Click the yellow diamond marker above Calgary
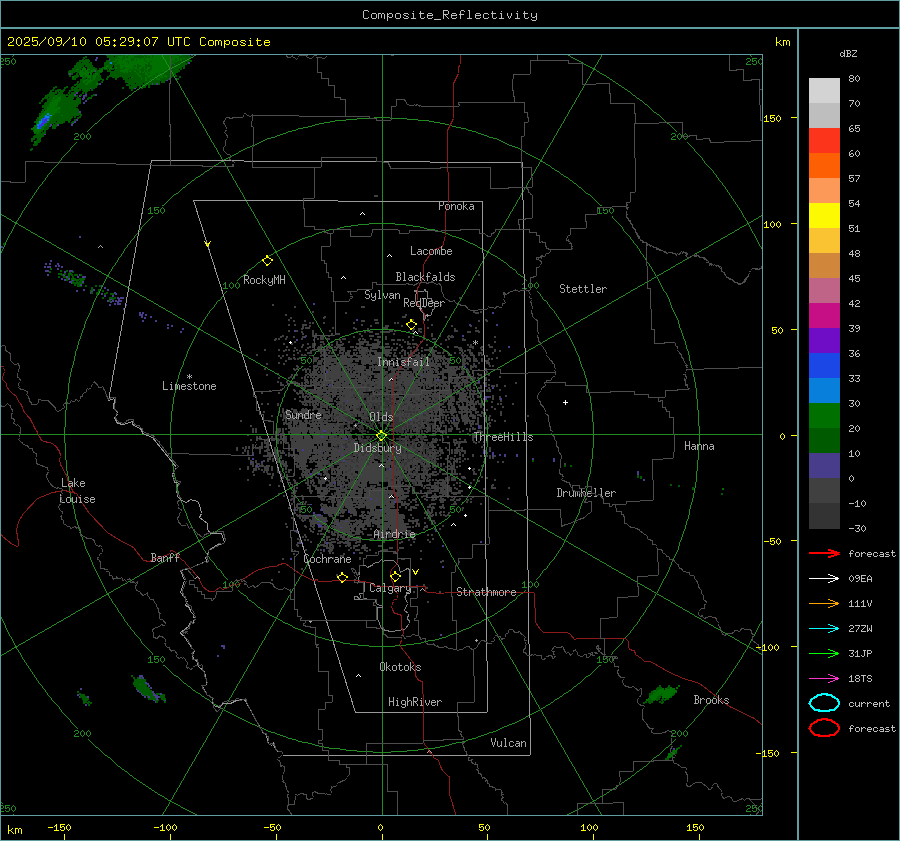900x841 pixels. click(x=395, y=576)
